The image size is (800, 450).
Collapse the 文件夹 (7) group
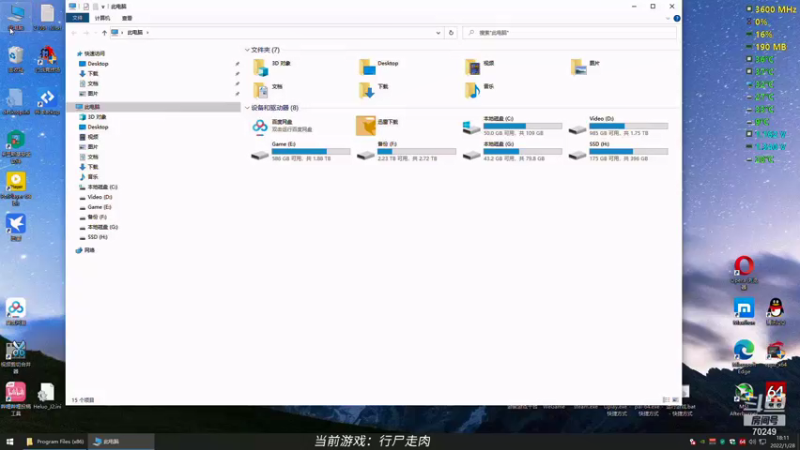247,50
